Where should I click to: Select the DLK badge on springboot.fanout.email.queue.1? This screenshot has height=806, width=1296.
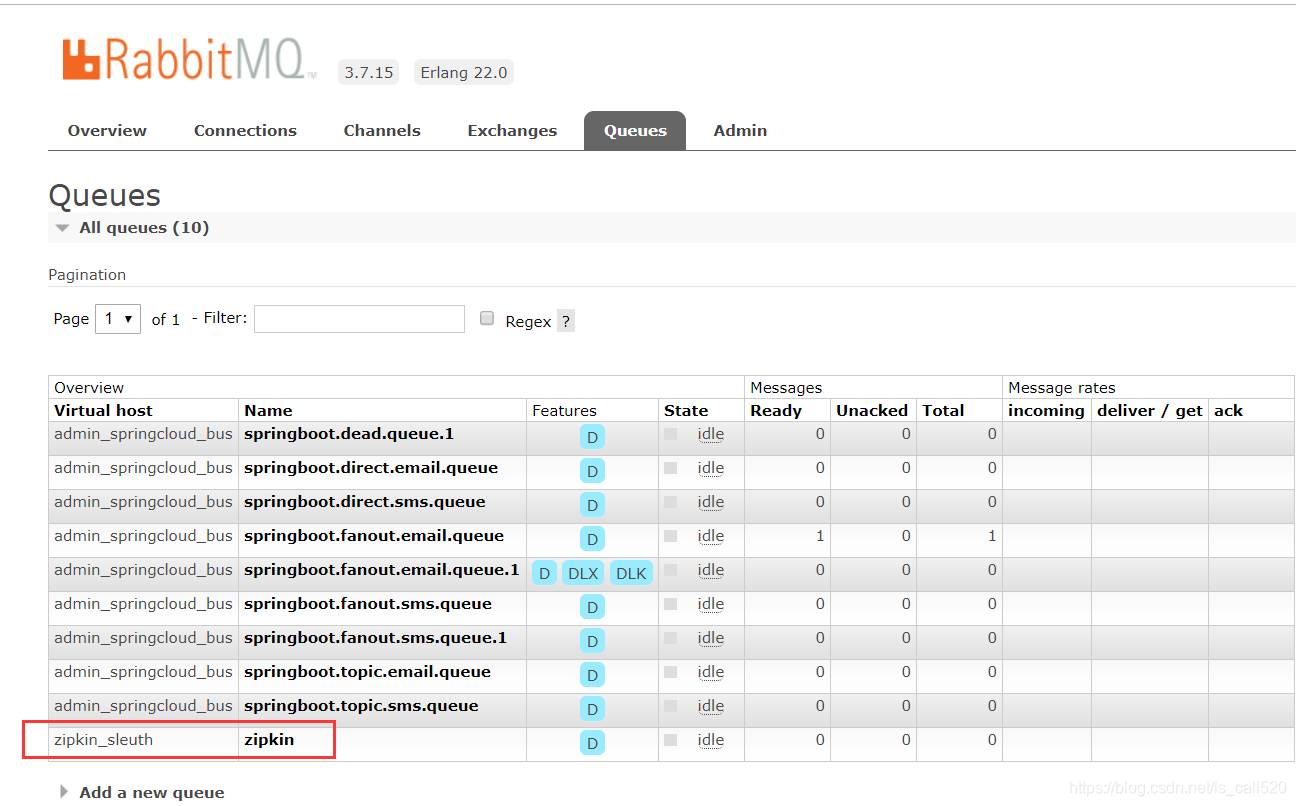click(x=631, y=573)
